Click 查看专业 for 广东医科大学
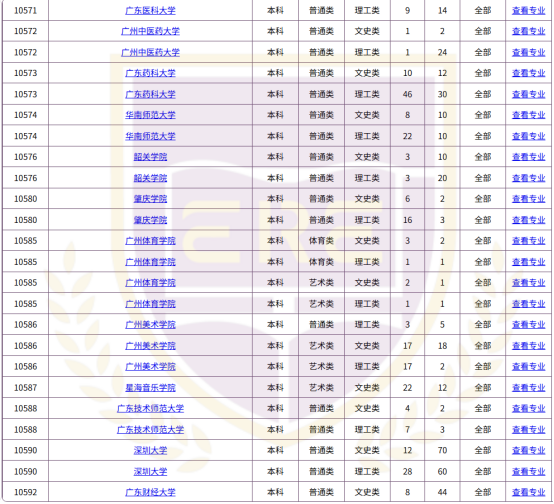The image size is (554, 504). pyautogui.click(x=529, y=11)
